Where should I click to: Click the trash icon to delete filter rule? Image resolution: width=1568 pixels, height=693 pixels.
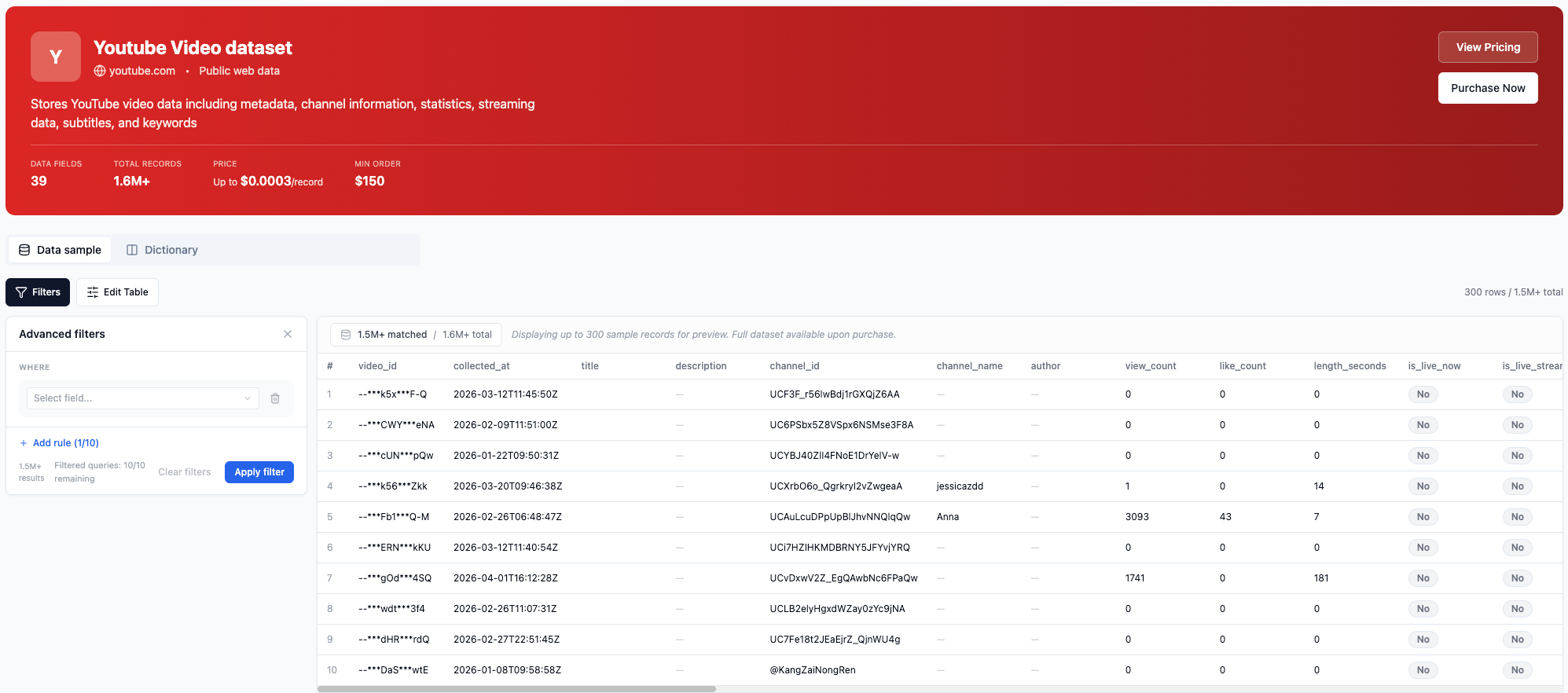point(275,398)
